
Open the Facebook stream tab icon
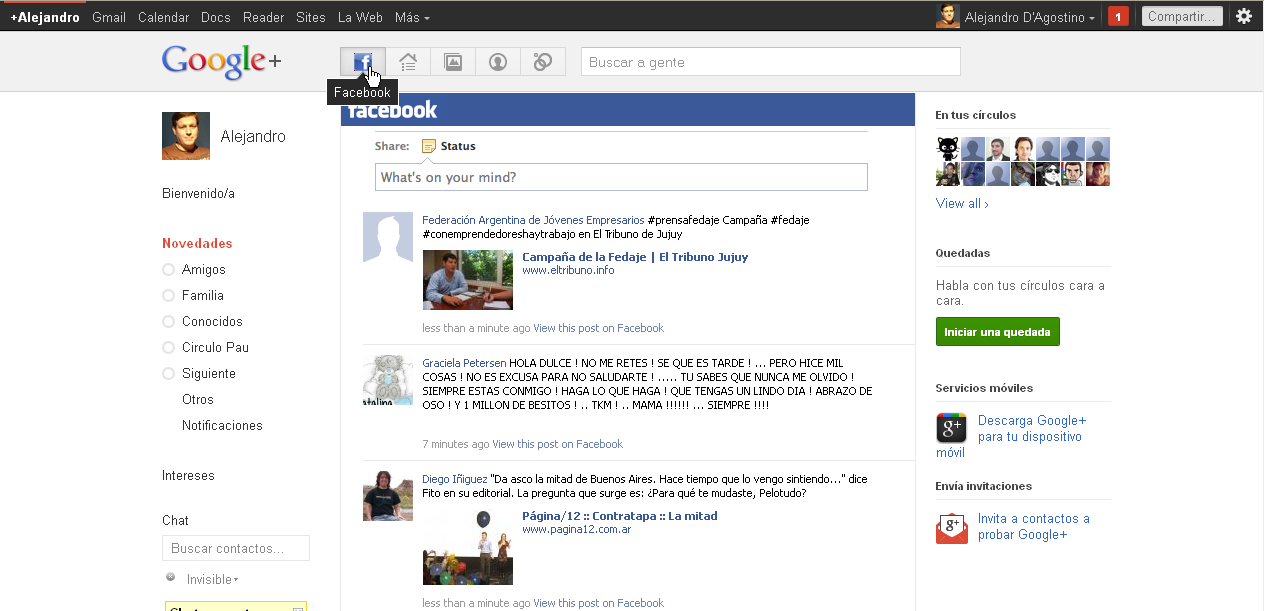pos(363,62)
